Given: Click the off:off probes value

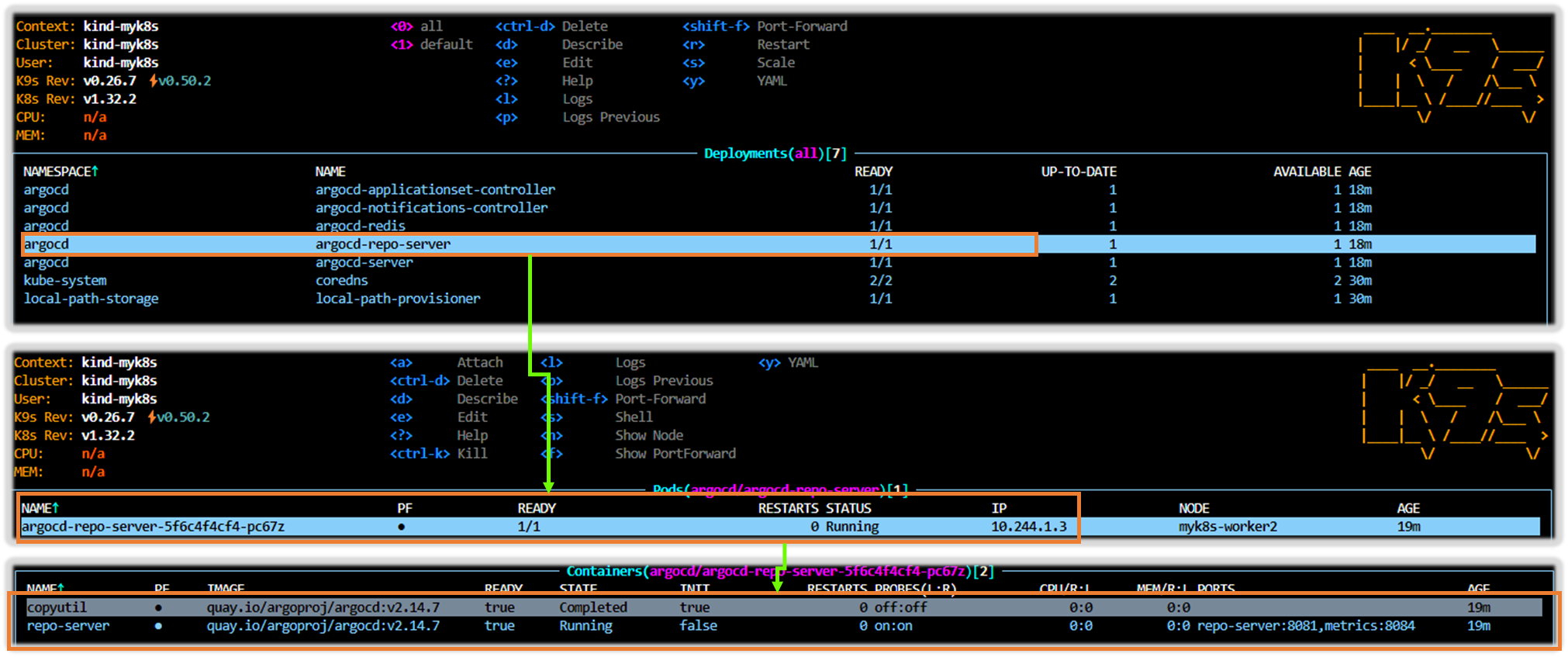Looking at the screenshot, I should (x=900, y=607).
